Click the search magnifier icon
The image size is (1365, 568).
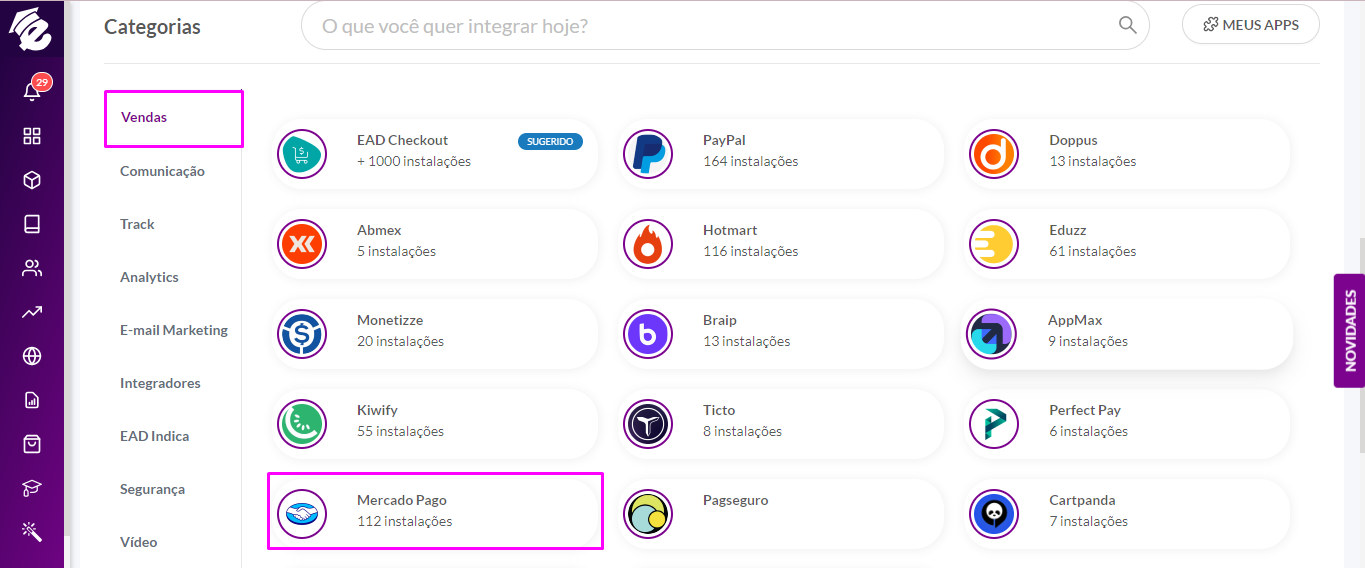point(1127,25)
